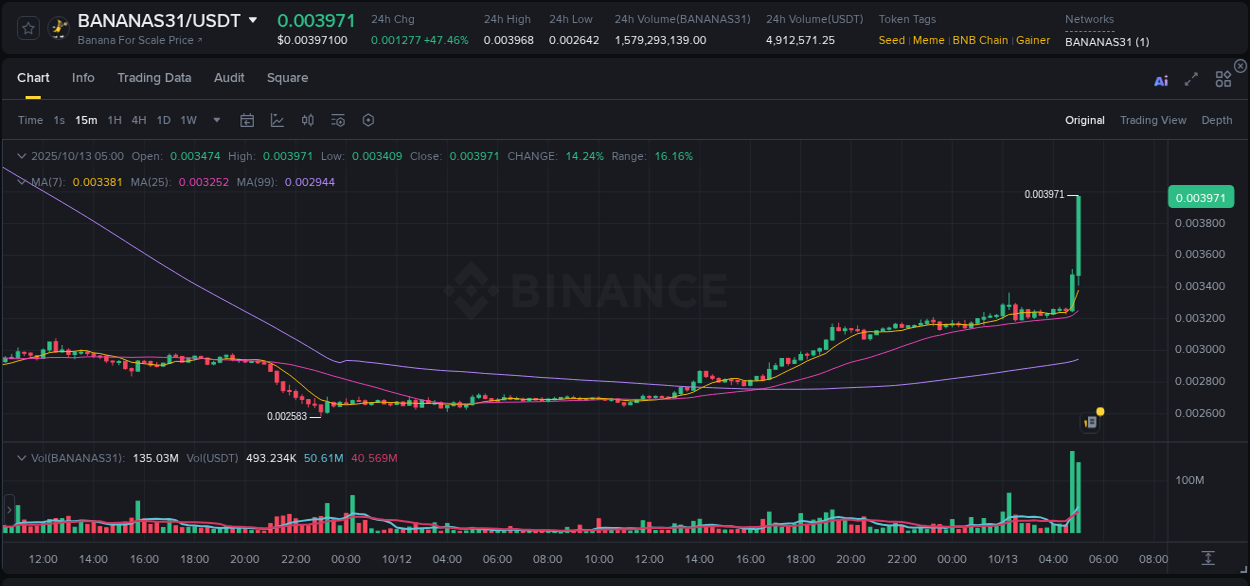Viewport: 1250px width, 586px height.
Task: Click the favorite star icon
Action: click(27, 27)
